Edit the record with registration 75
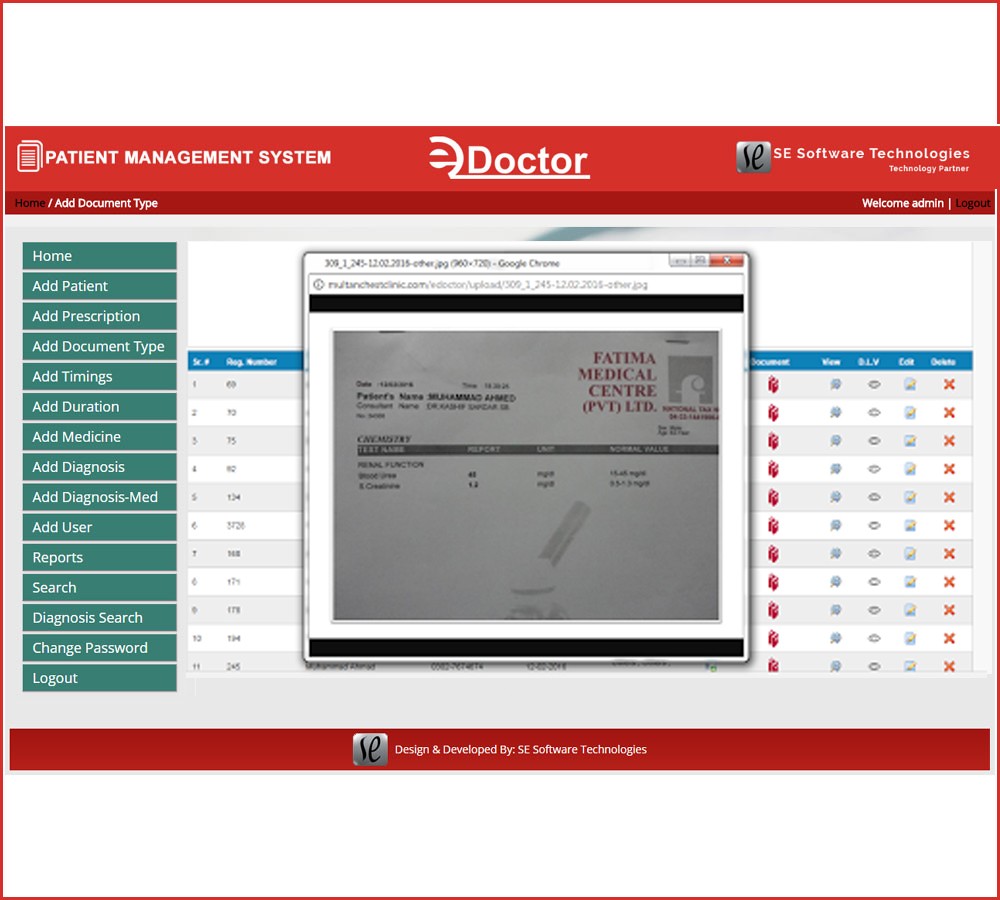Image resolution: width=1000 pixels, height=900 pixels. pos(910,441)
